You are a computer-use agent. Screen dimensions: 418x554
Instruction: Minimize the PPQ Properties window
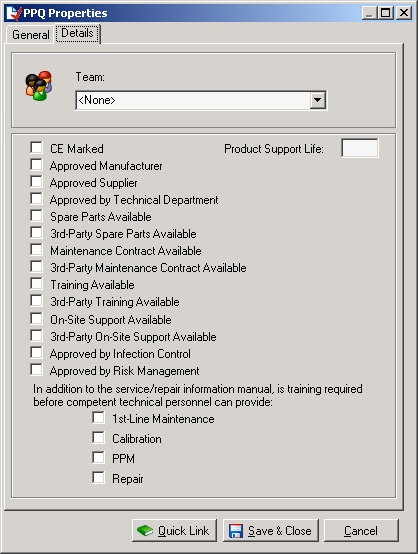click(369, 13)
